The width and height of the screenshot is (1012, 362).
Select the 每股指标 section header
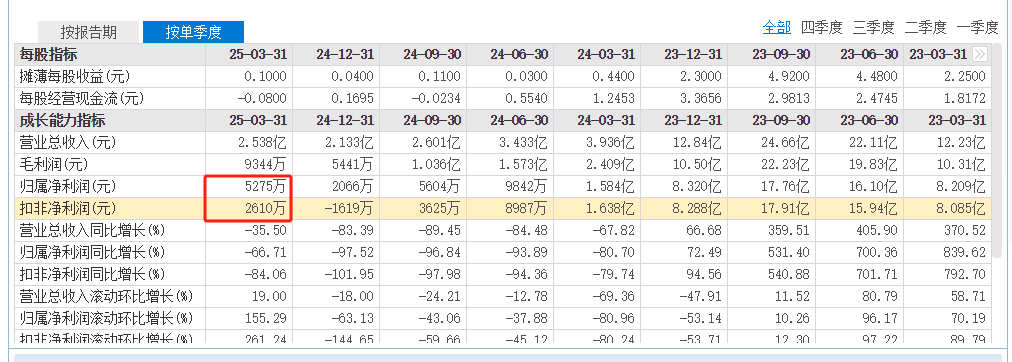click(x=49, y=54)
